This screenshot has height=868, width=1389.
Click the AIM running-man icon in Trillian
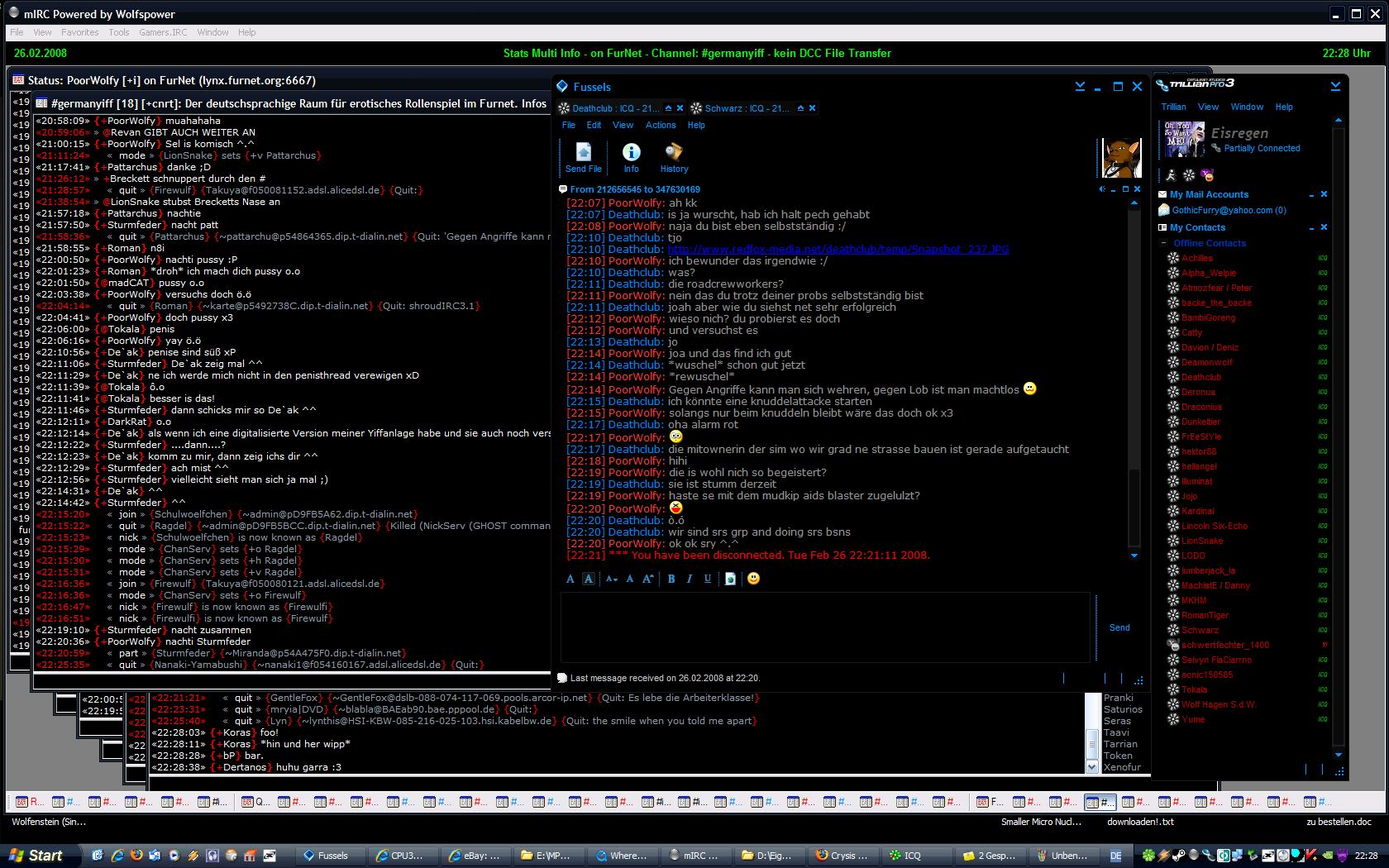(1171, 175)
